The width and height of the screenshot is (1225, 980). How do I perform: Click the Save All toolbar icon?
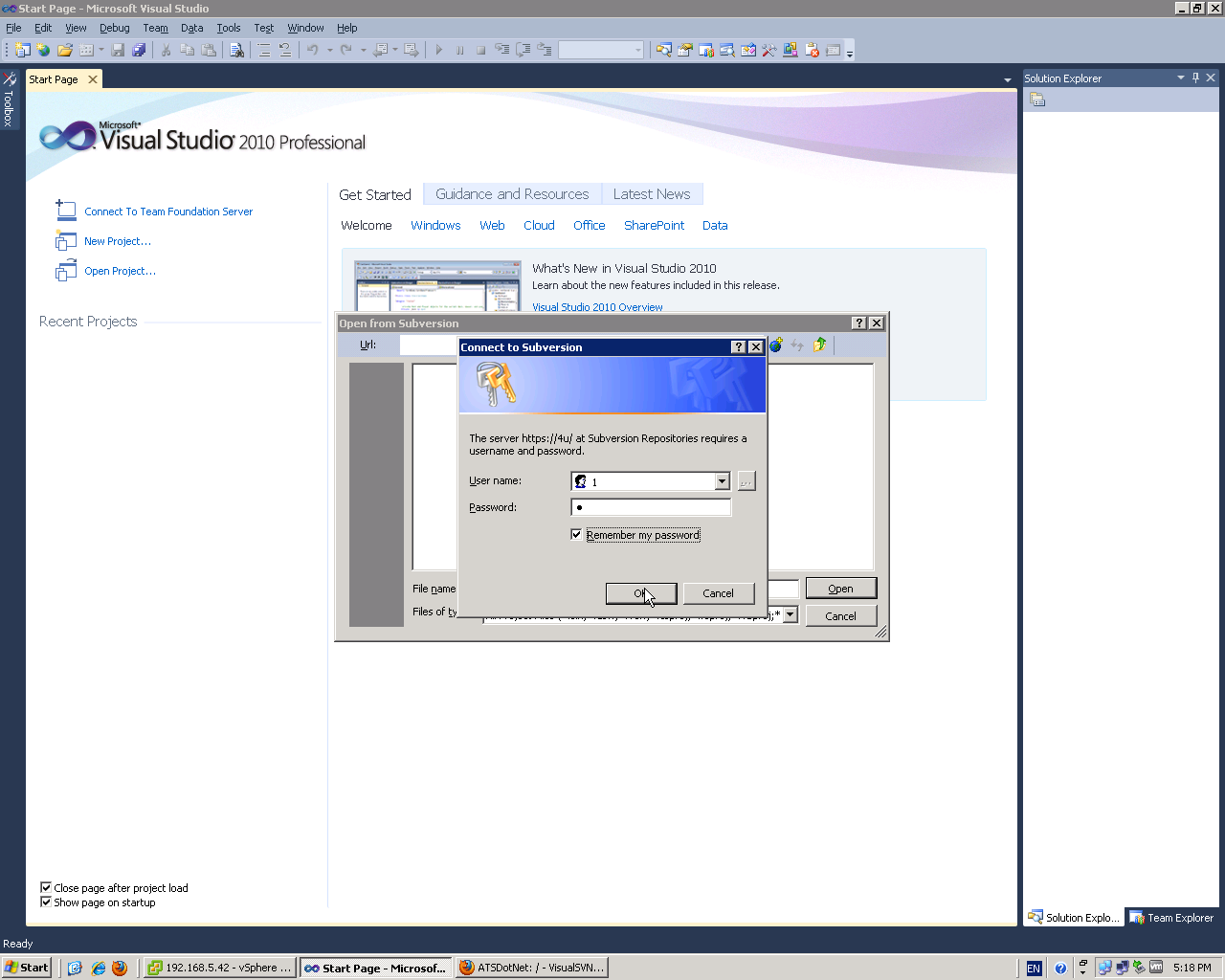pyautogui.click(x=139, y=50)
